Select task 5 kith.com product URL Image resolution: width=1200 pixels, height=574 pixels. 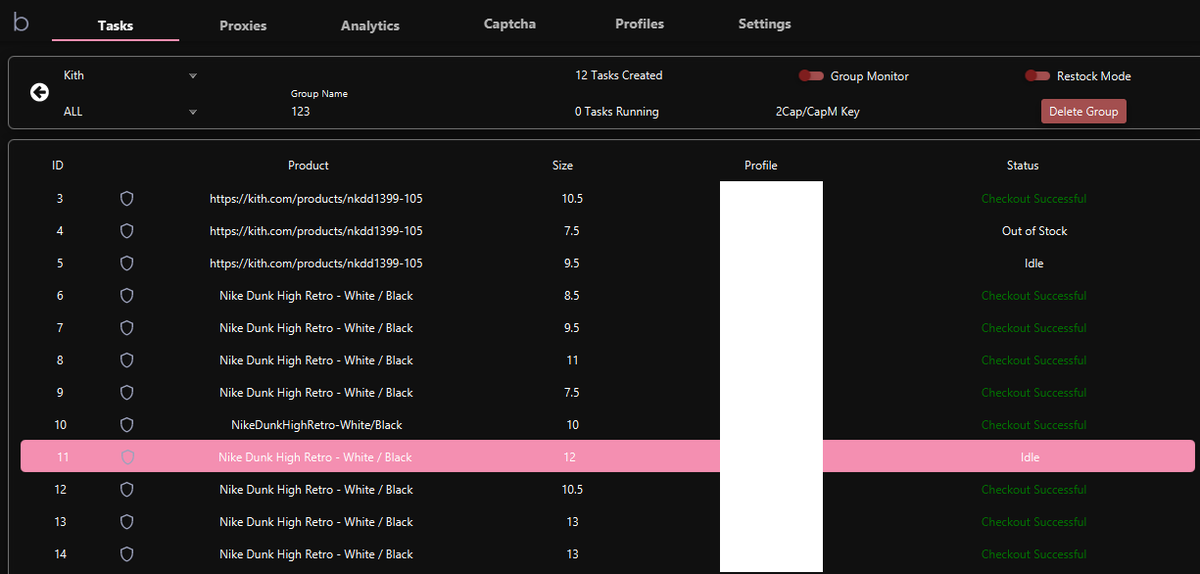click(x=316, y=263)
